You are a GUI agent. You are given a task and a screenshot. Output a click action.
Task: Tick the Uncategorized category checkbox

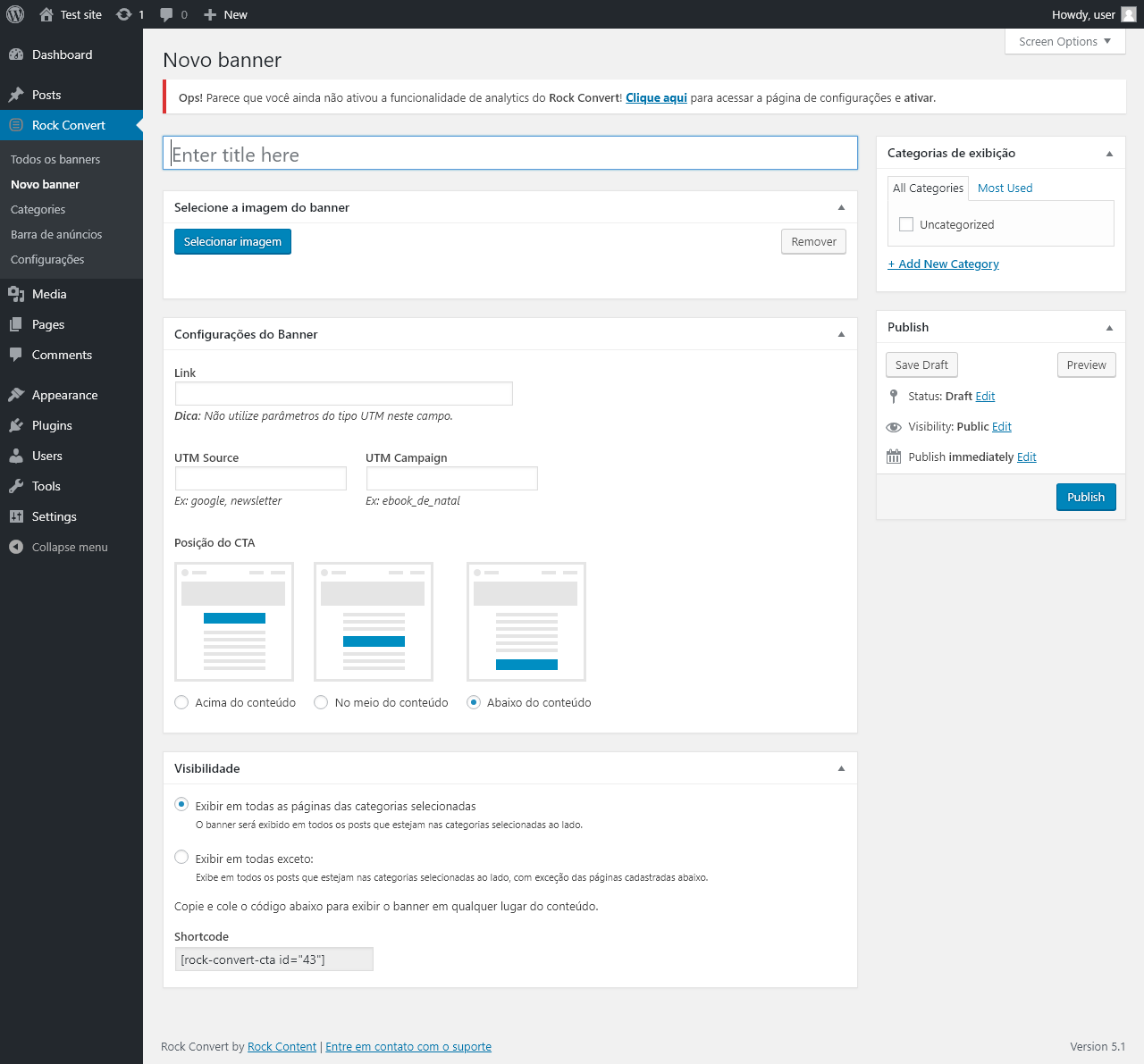point(906,224)
